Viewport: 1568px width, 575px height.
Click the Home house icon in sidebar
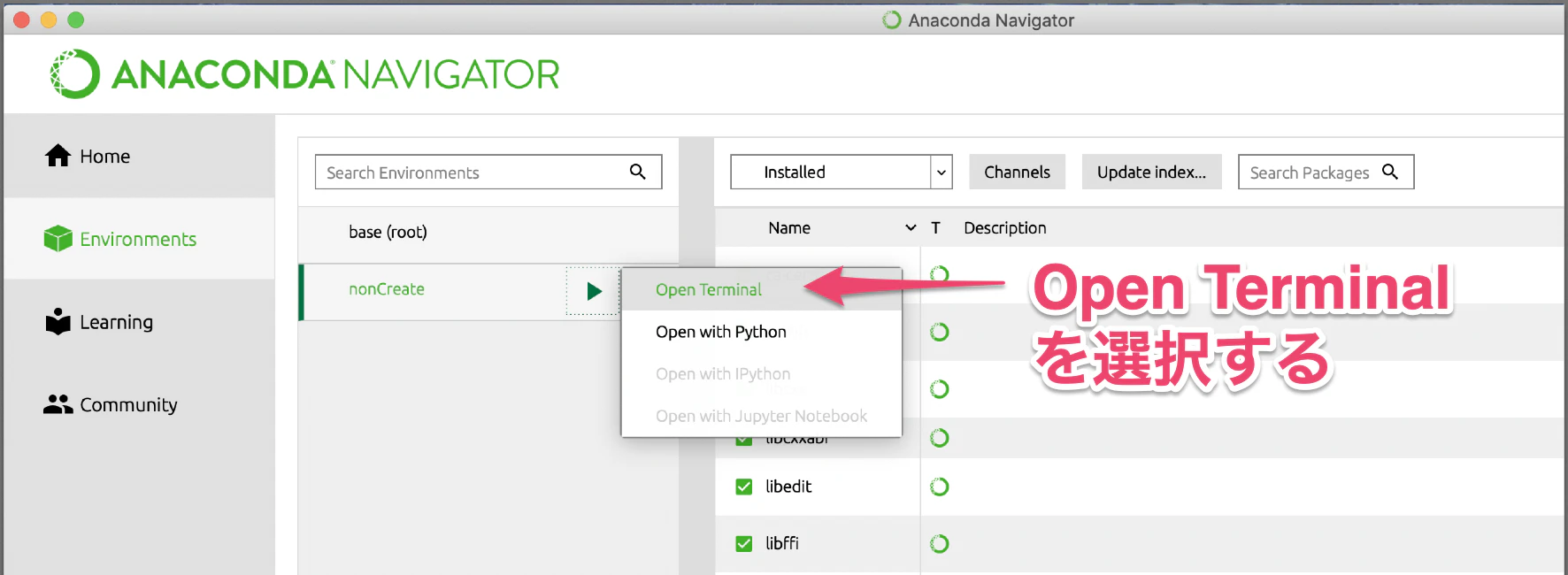(58, 156)
